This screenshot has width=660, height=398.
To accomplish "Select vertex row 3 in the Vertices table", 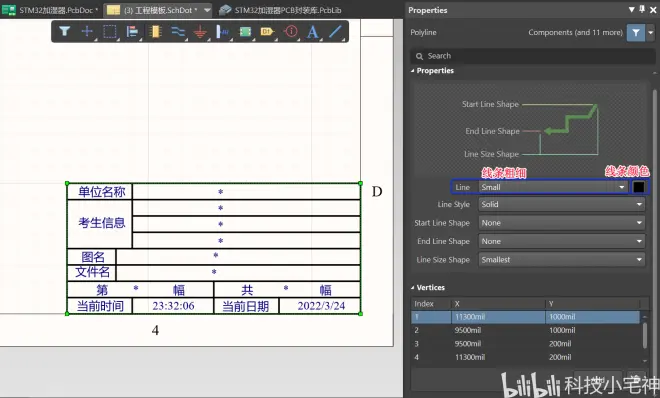I will (525, 344).
